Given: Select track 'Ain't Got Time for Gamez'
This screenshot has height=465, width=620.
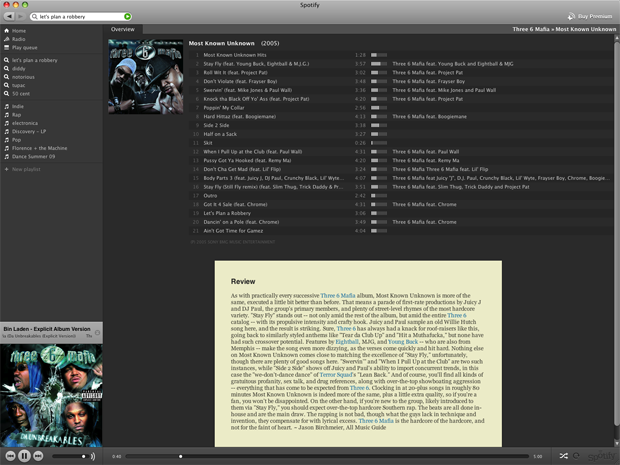Looking at the screenshot, I should click(x=233, y=231).
